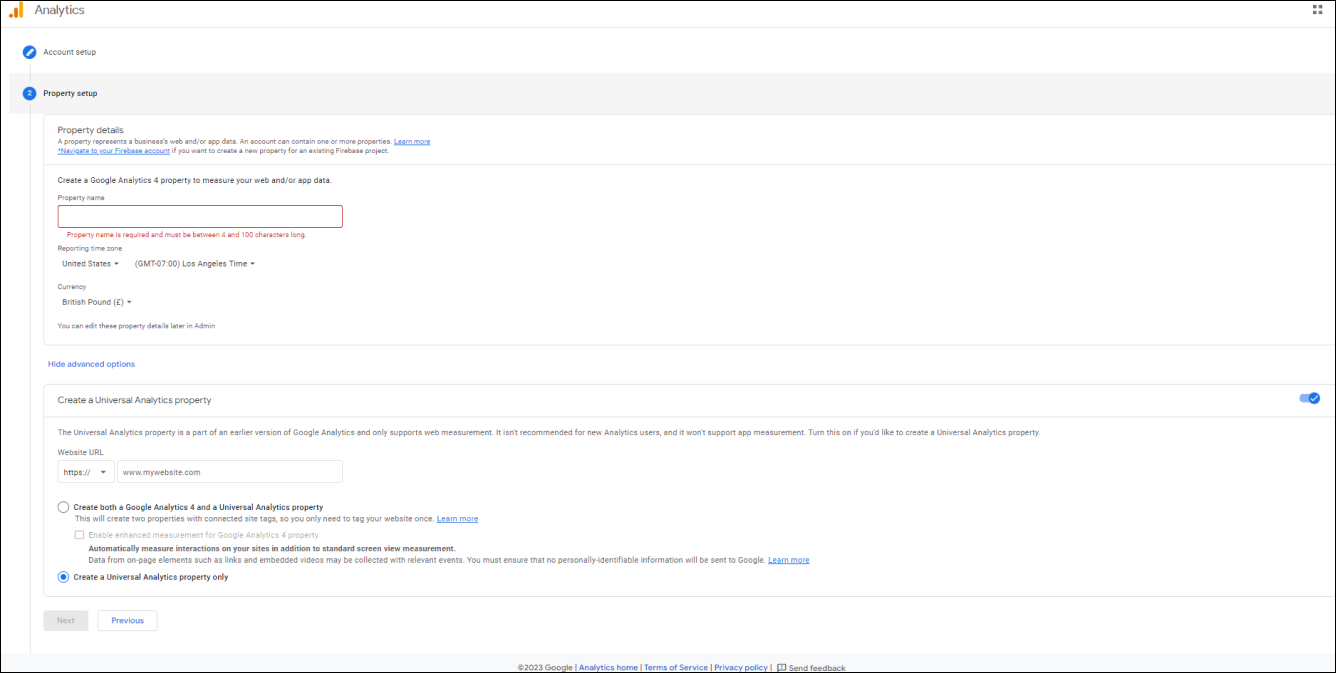
Task: Open the Privacy policy footer link
Action: click(741, 667)
